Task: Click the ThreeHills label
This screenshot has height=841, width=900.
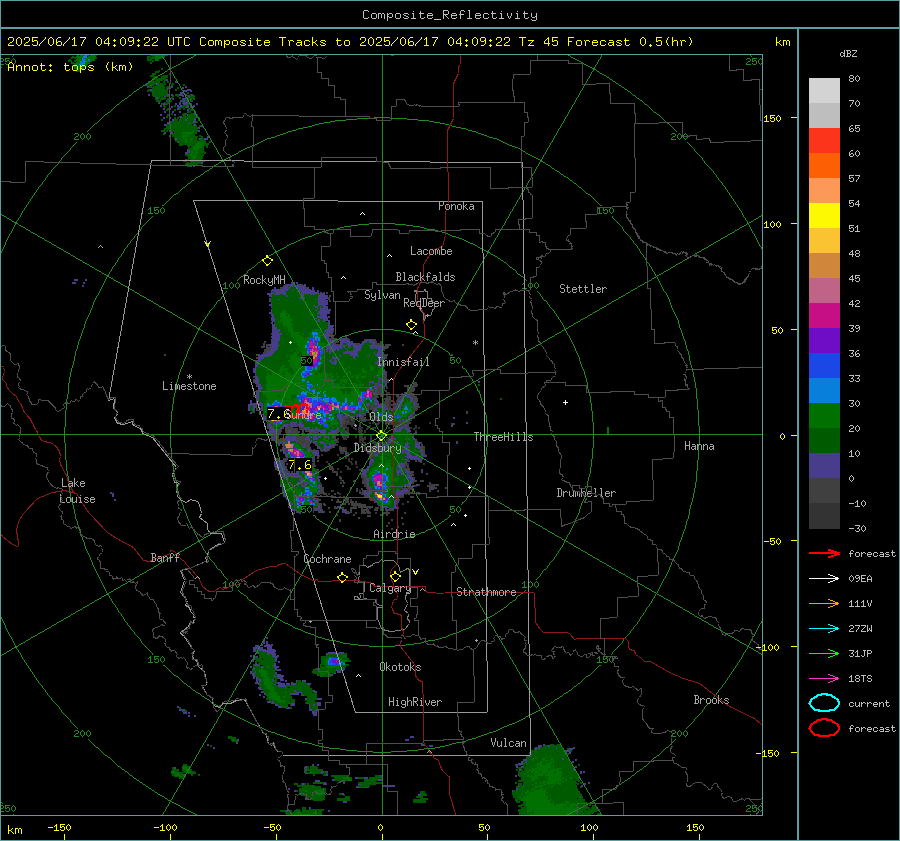Action: pyautogui.click(x=503, y=437)
